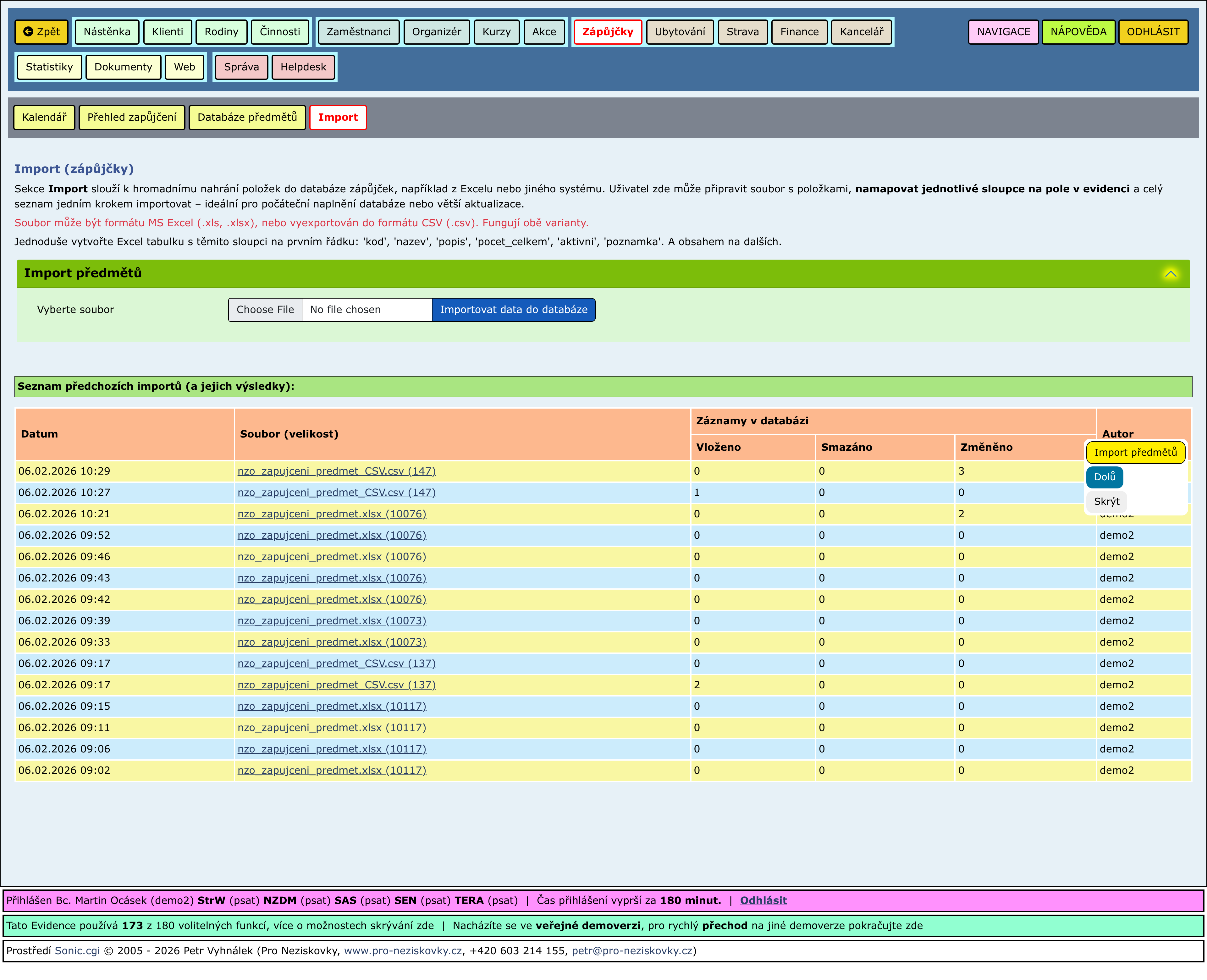
Task: Click the Odhlásit link in status bar
Action: (763, 900)
